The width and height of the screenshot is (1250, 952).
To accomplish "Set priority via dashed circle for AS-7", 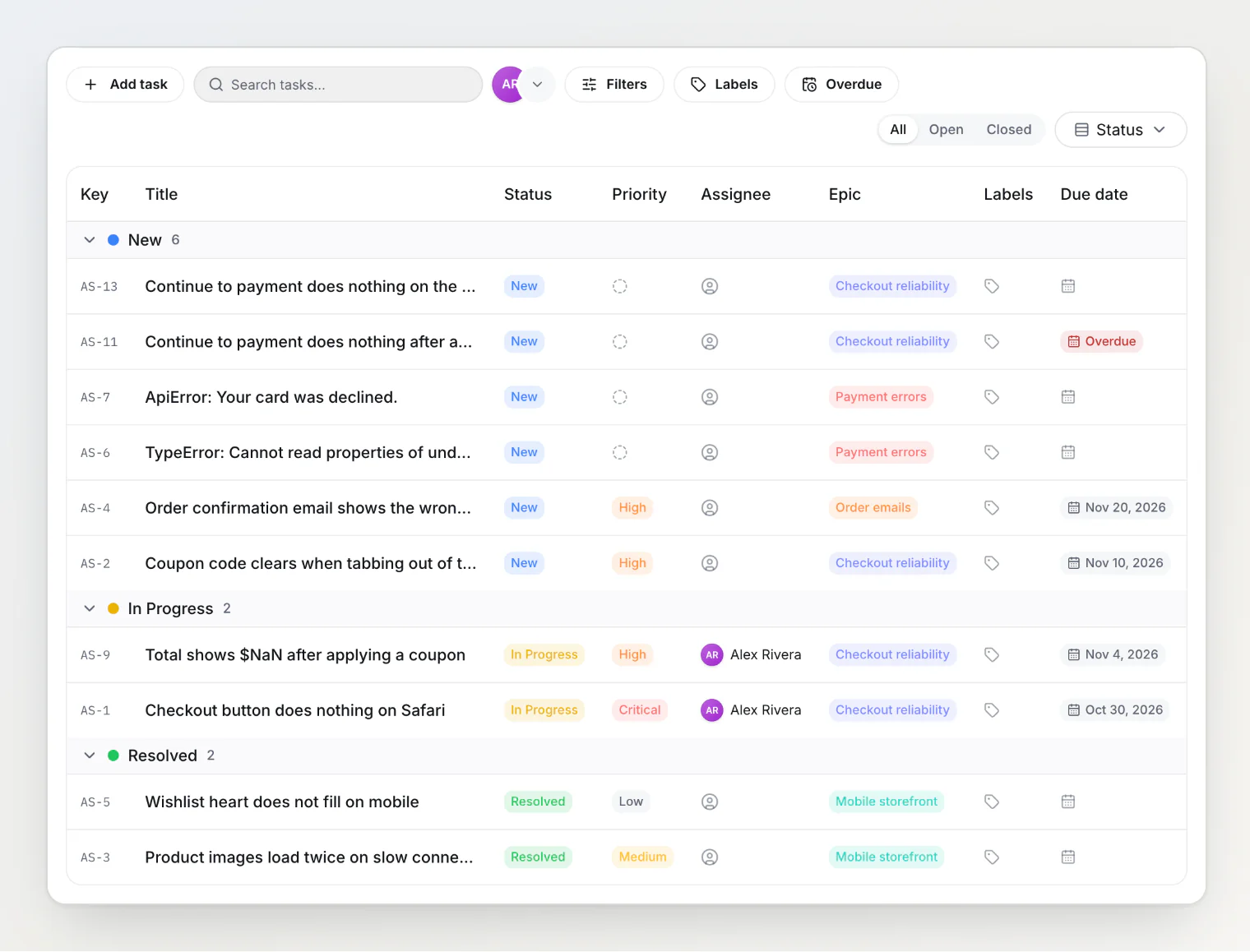I will coord(620,397).
